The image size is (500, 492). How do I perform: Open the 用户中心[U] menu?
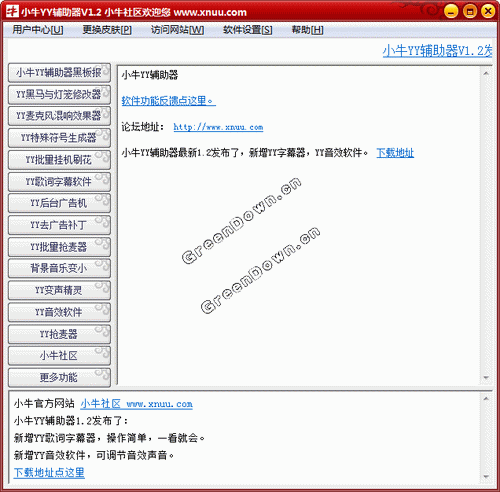click(x=38, y=30)
